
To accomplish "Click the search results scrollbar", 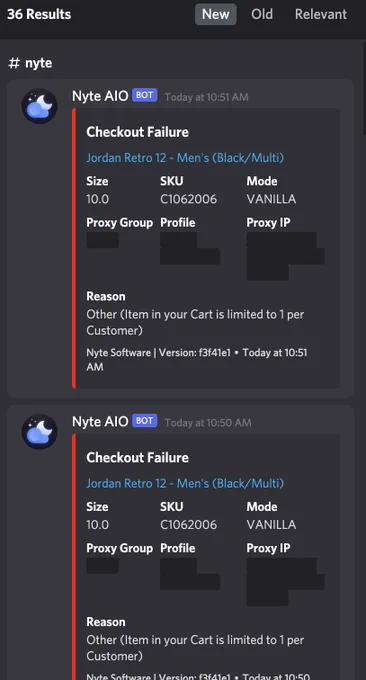I will pyautogui.click(x=364, y=87).
